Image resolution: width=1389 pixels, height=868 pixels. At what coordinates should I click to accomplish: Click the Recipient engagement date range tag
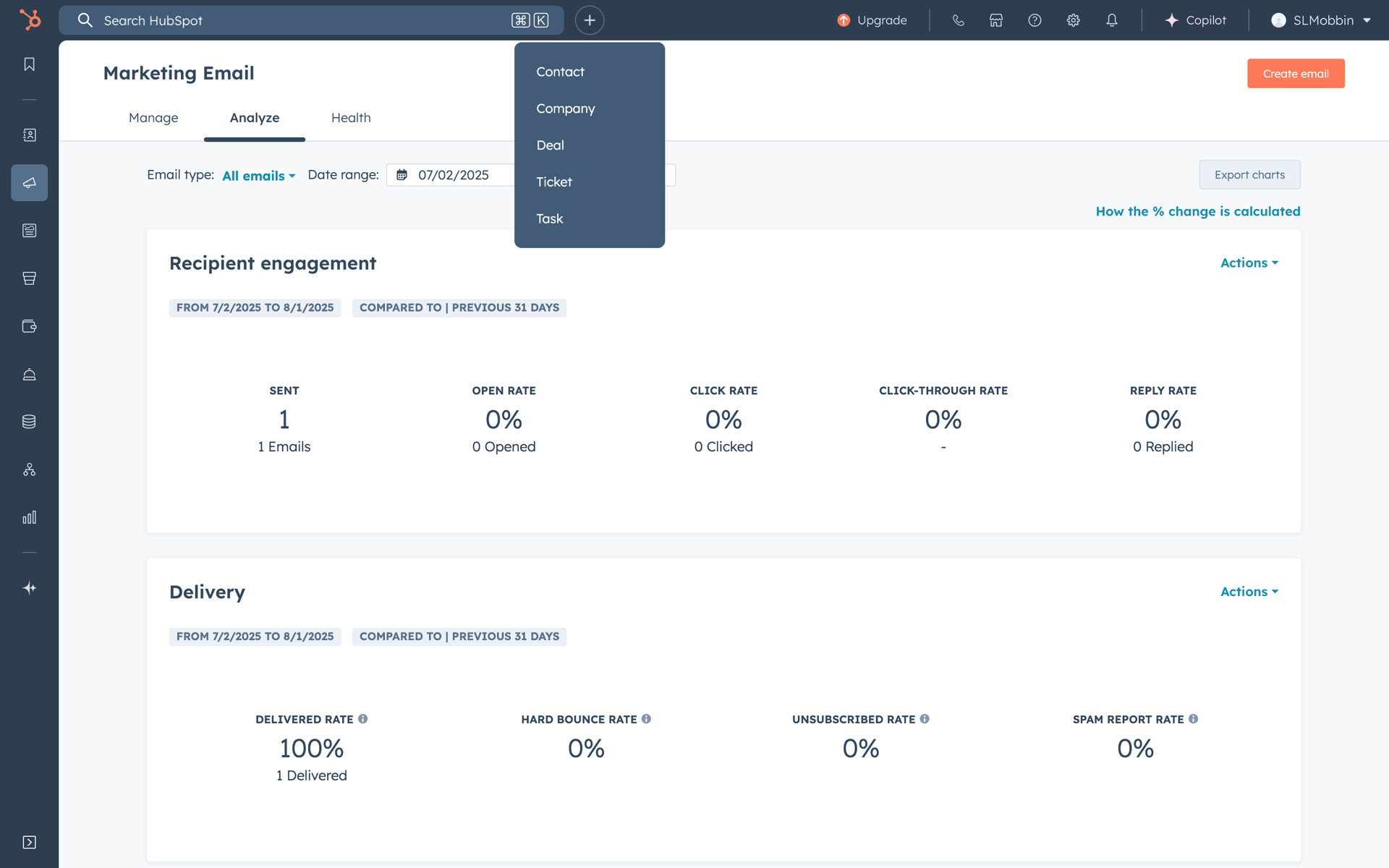coord(255,307)
